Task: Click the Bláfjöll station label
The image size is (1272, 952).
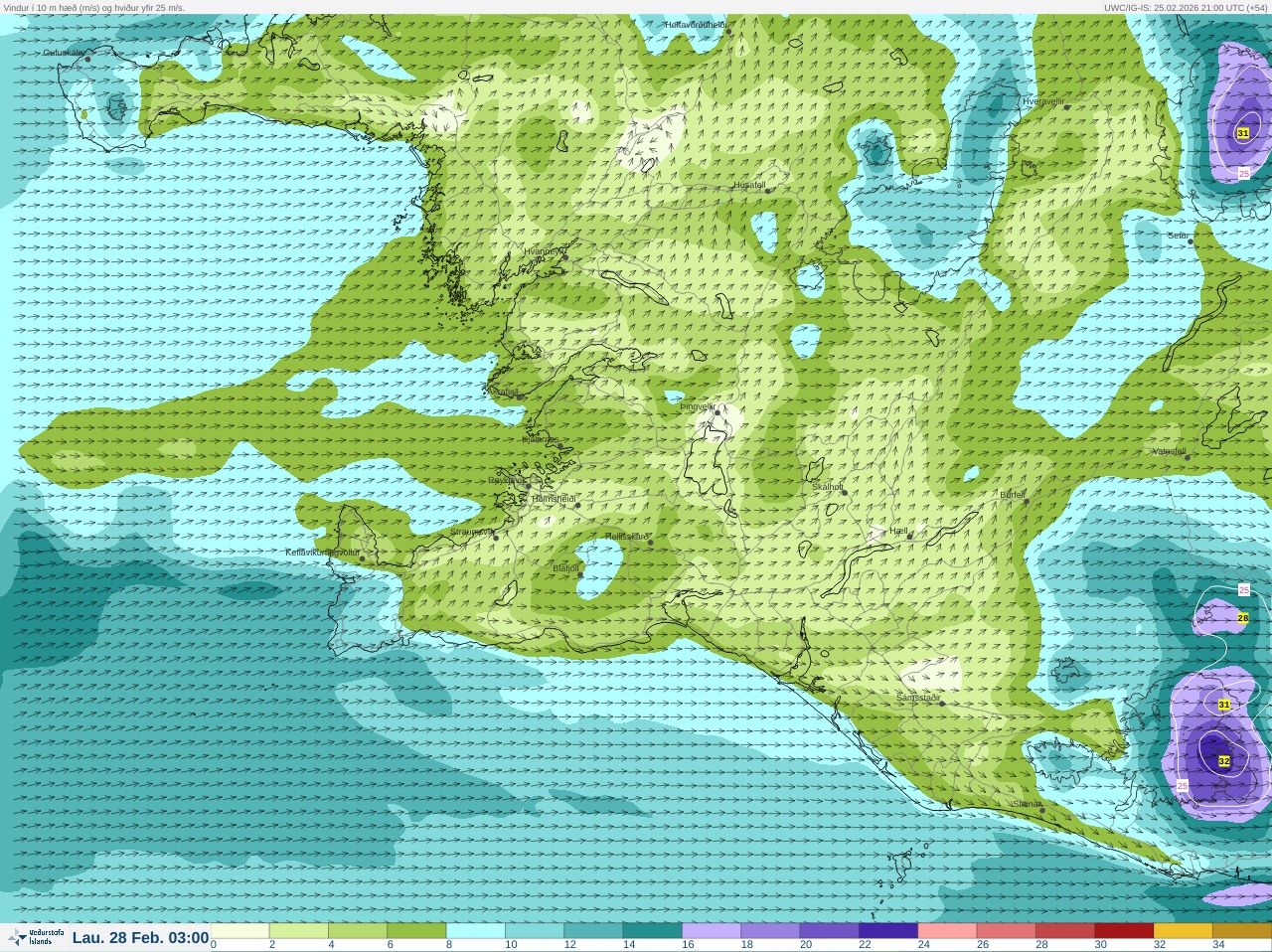Action: coord(565,568)
